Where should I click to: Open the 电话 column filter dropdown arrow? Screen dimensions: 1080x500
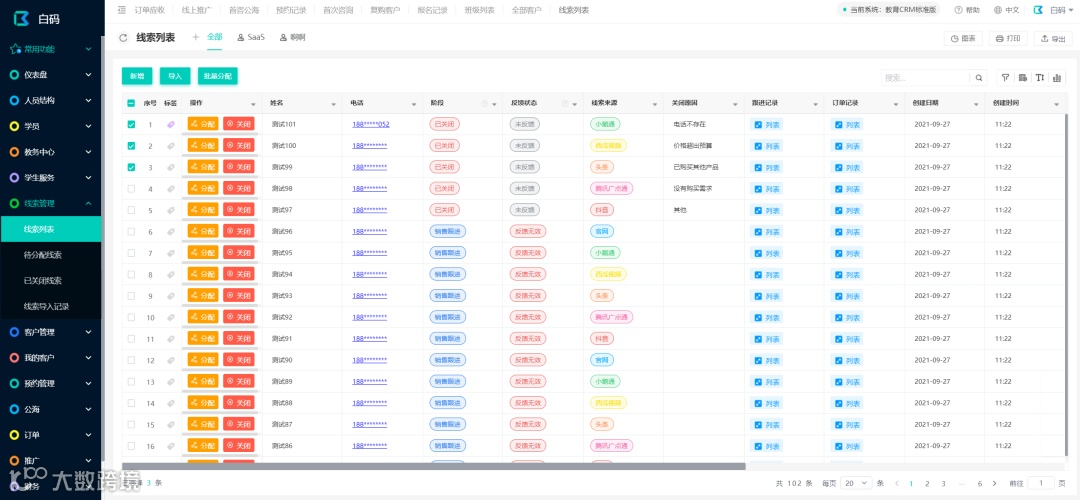point(414,104)
